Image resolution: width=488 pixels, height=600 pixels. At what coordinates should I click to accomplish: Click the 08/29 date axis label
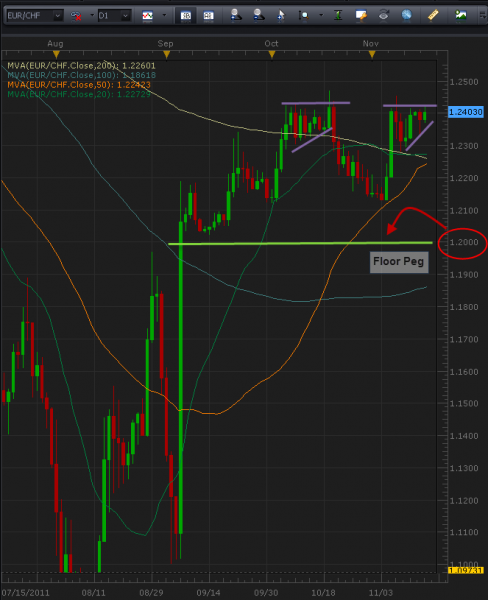pyautogui.click(x=151, y=593)
